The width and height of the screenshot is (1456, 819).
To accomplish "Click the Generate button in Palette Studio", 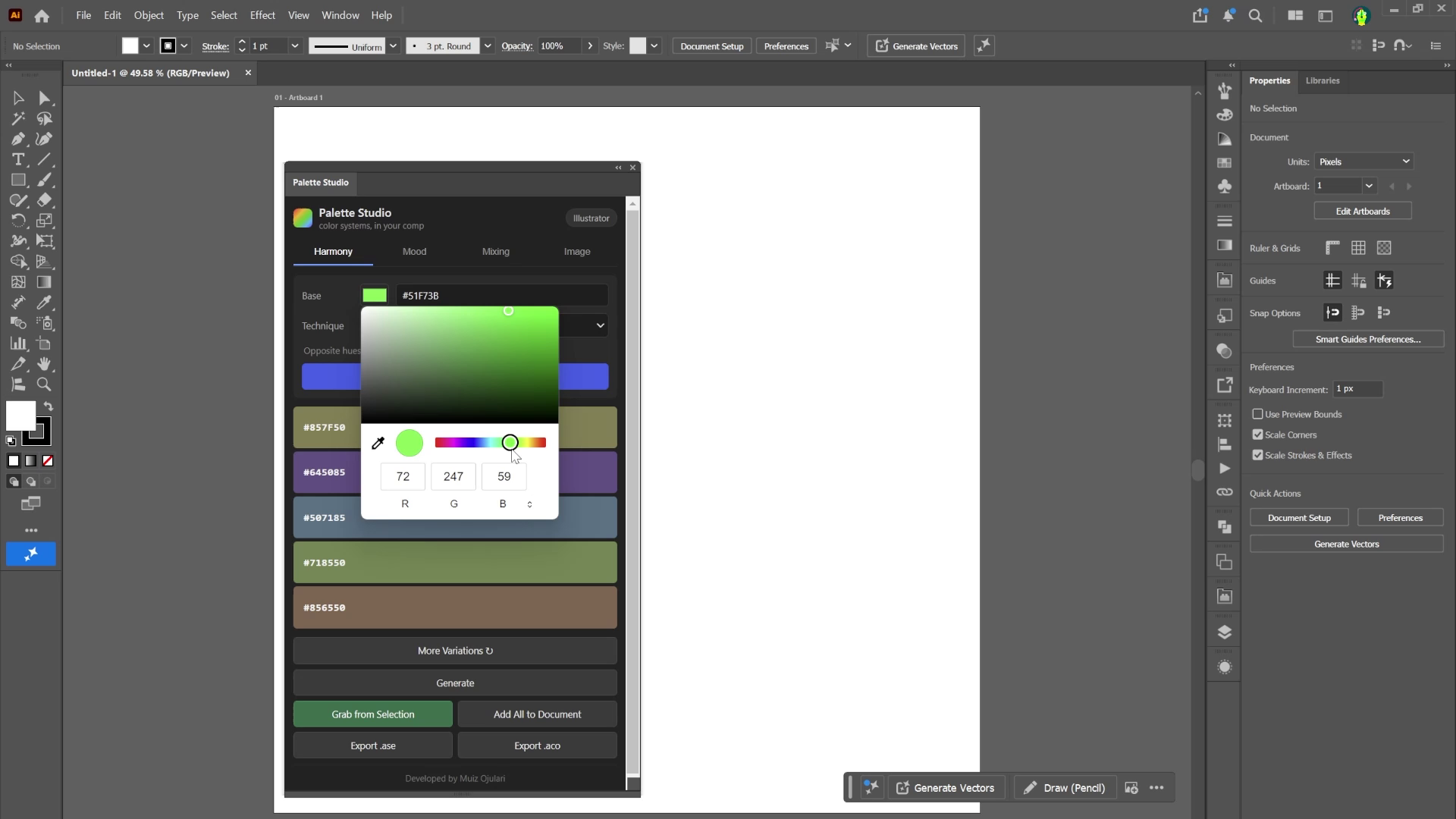I will [455, 683].
